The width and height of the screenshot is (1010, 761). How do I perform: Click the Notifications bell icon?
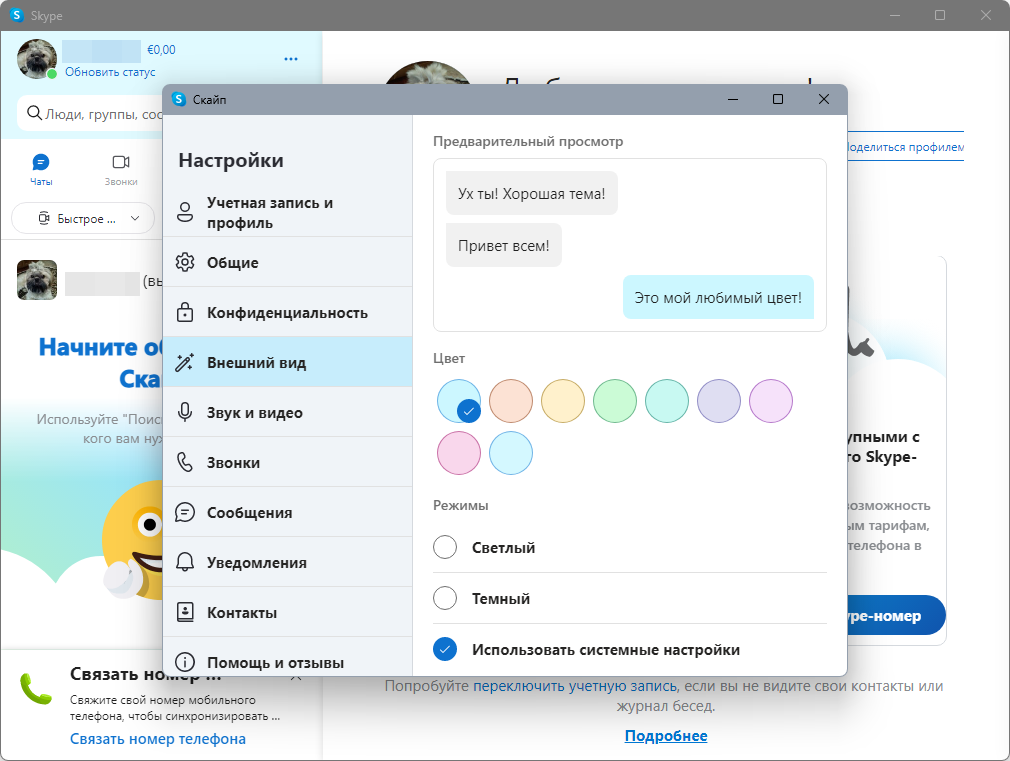tap(185, 562)
